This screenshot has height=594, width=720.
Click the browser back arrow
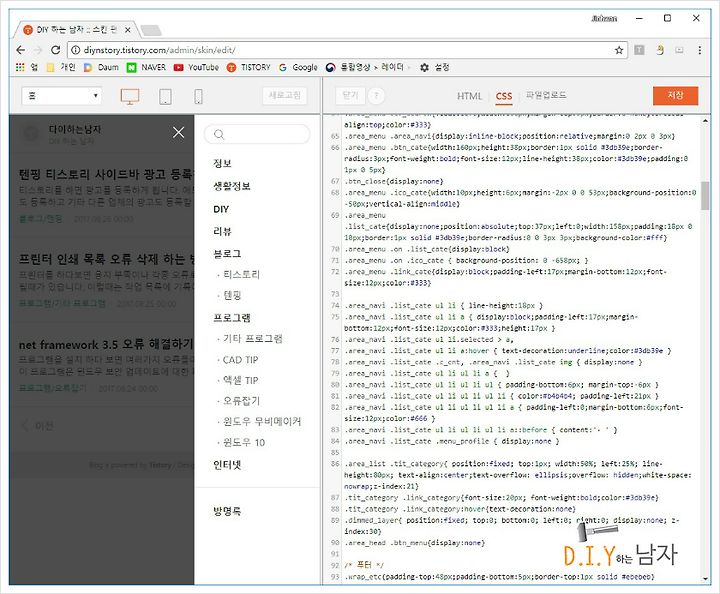[20, 50]
